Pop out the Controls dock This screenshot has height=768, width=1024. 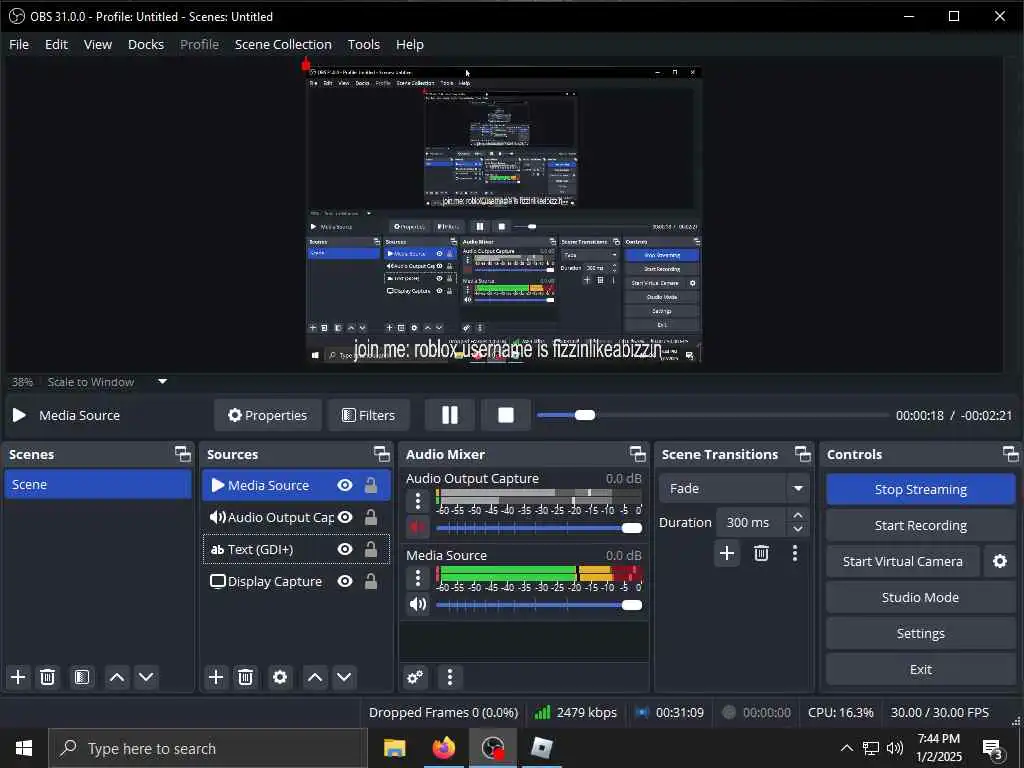pos(1010,454)
